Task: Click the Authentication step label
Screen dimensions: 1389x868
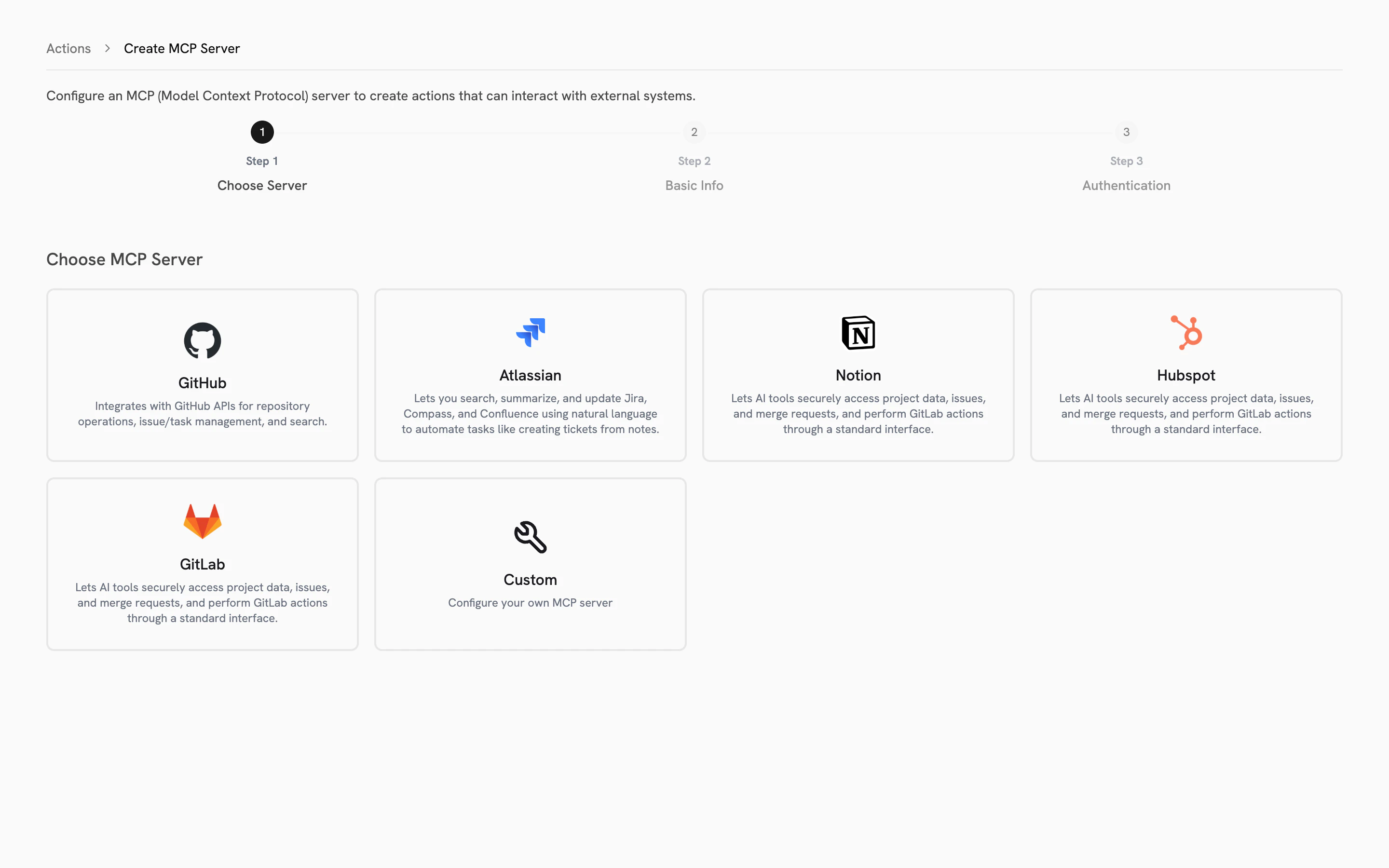Action: pos(1126,185)
